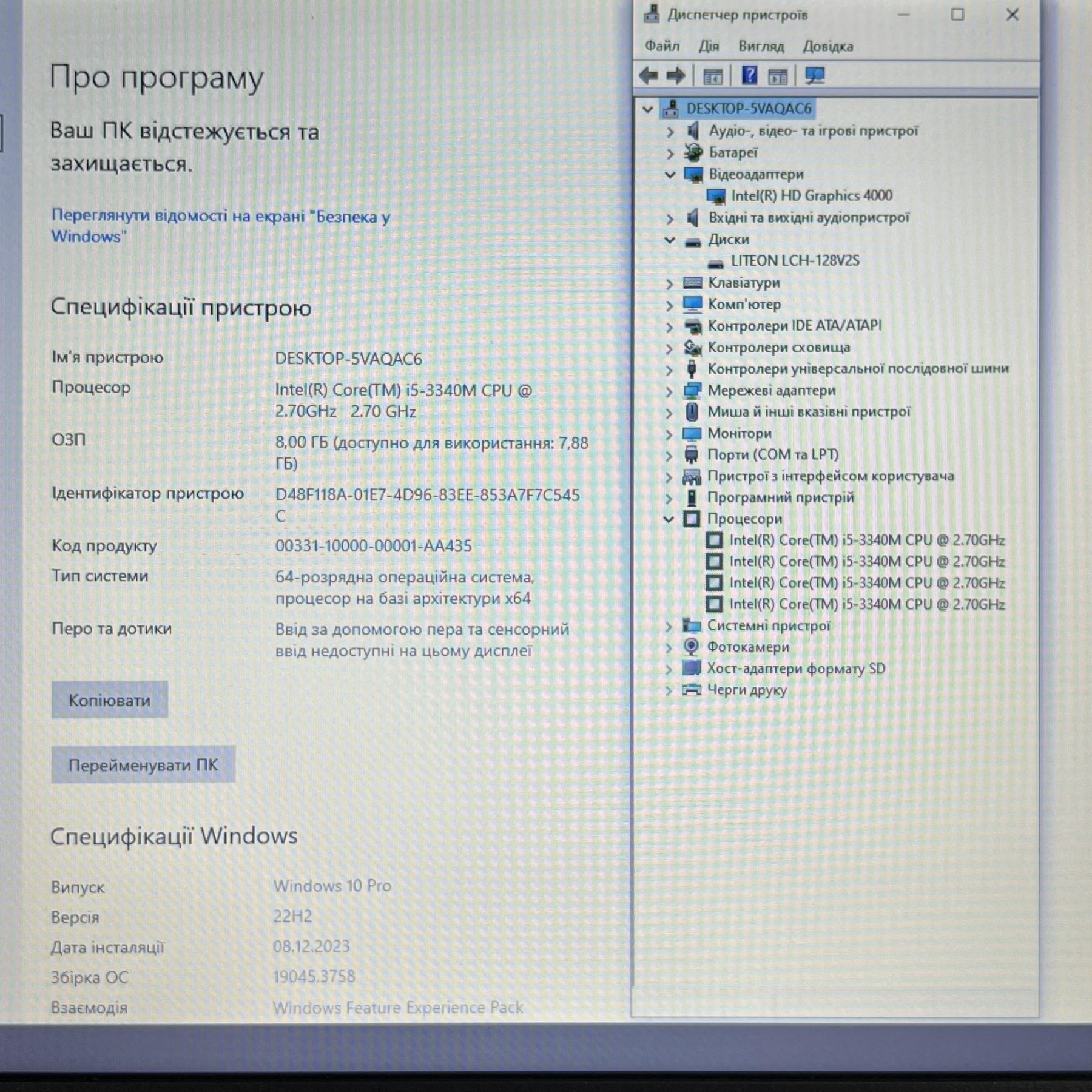Click the Forward arrow in Device Manager toolbar

676,76
